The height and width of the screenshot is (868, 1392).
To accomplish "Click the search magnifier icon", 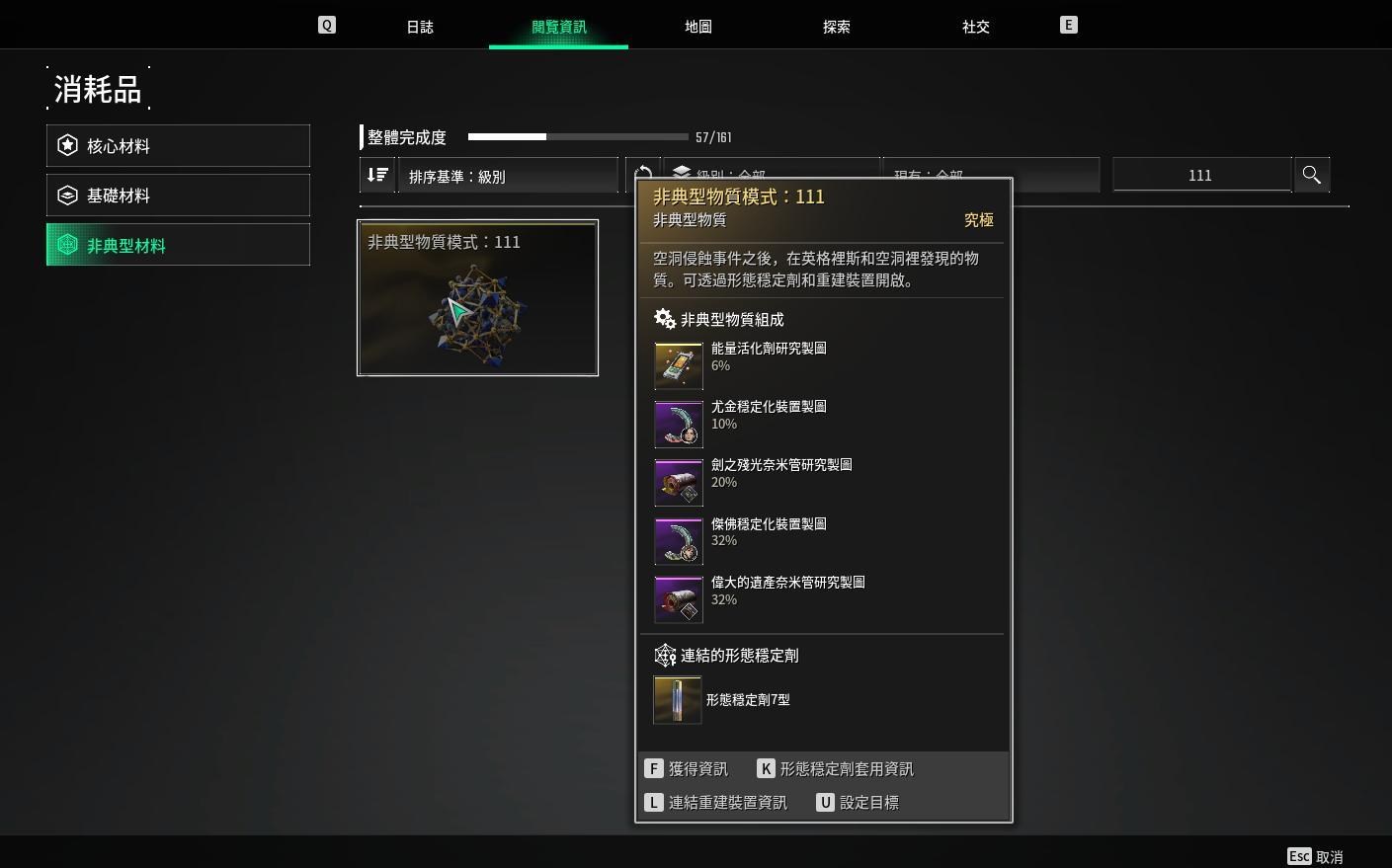I will pos(1311,175).
